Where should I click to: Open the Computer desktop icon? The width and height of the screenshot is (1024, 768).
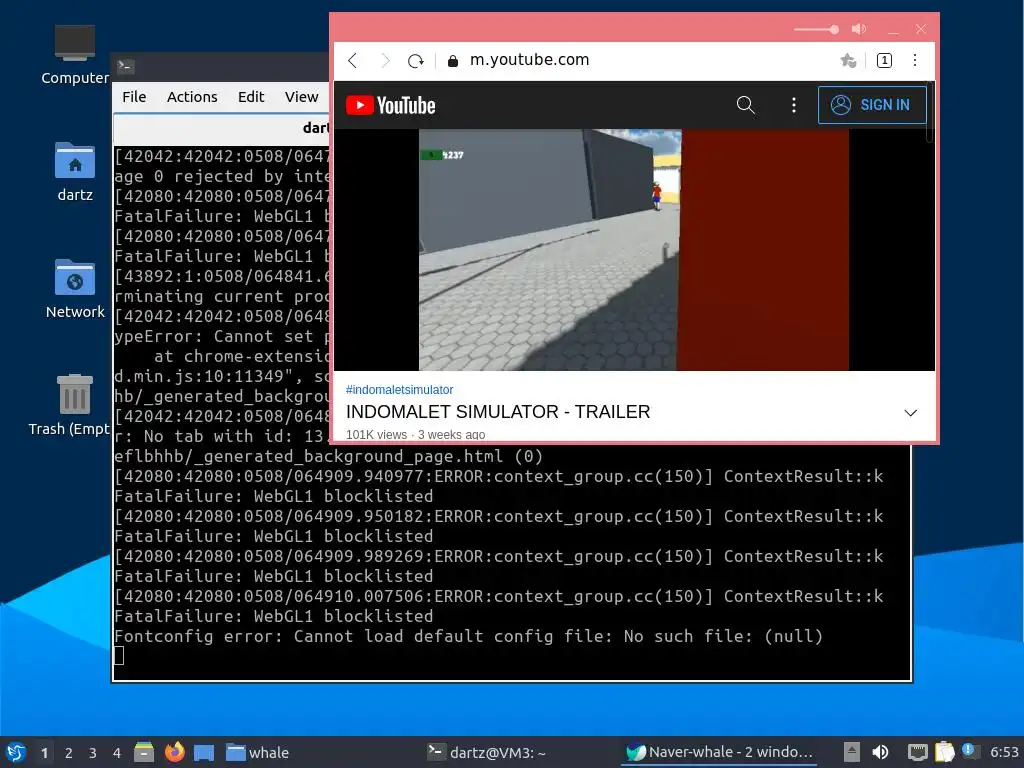point(74,55)
